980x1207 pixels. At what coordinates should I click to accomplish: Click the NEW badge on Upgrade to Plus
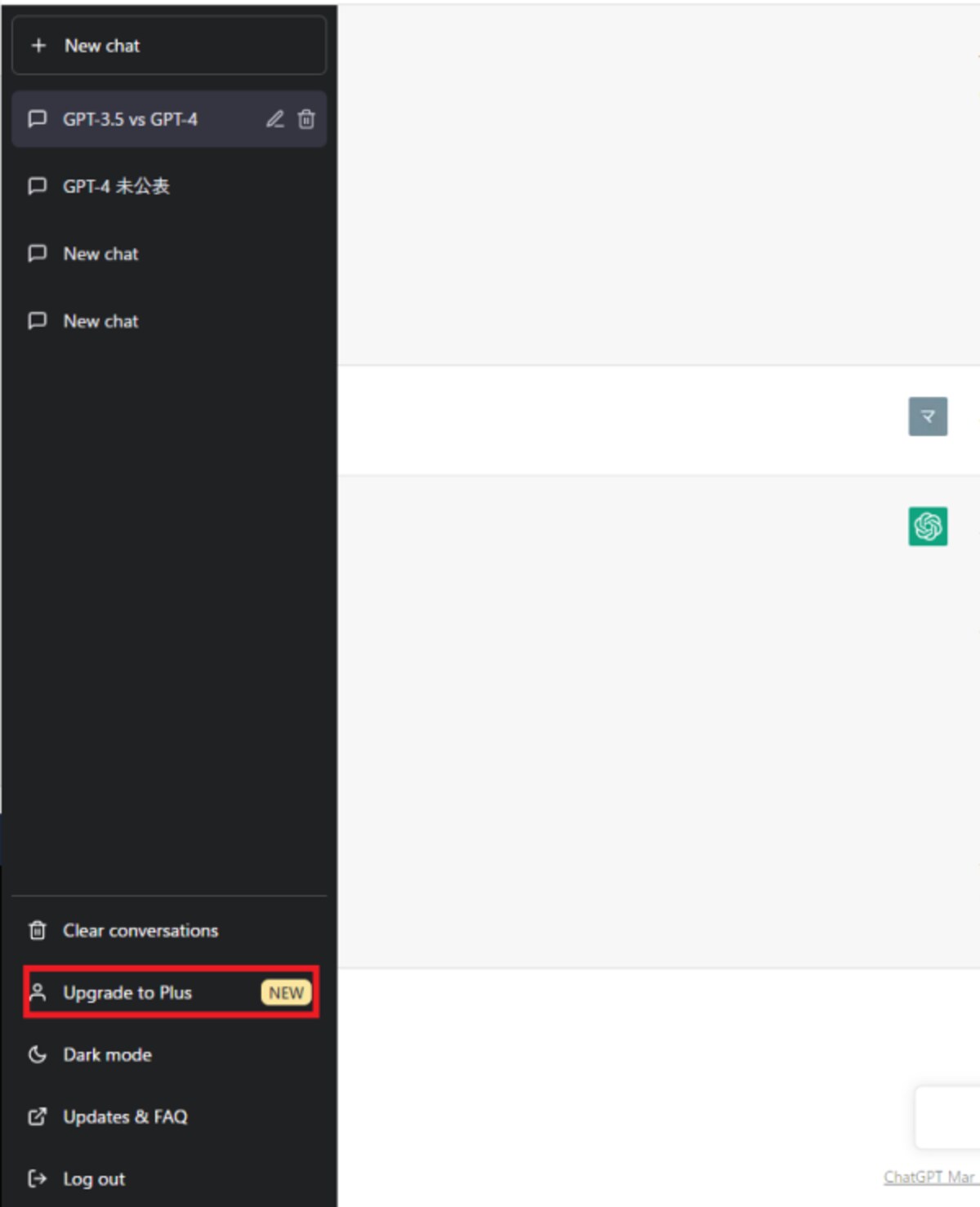click(x=286, y=992)
